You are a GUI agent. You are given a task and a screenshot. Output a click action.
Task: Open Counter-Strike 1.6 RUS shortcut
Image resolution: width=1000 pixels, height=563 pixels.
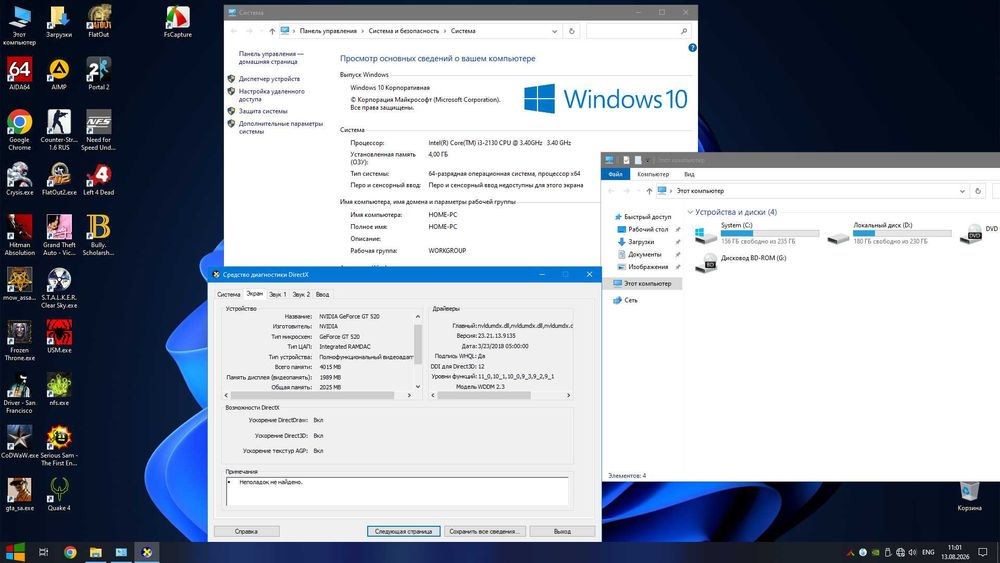click(59, 130)
